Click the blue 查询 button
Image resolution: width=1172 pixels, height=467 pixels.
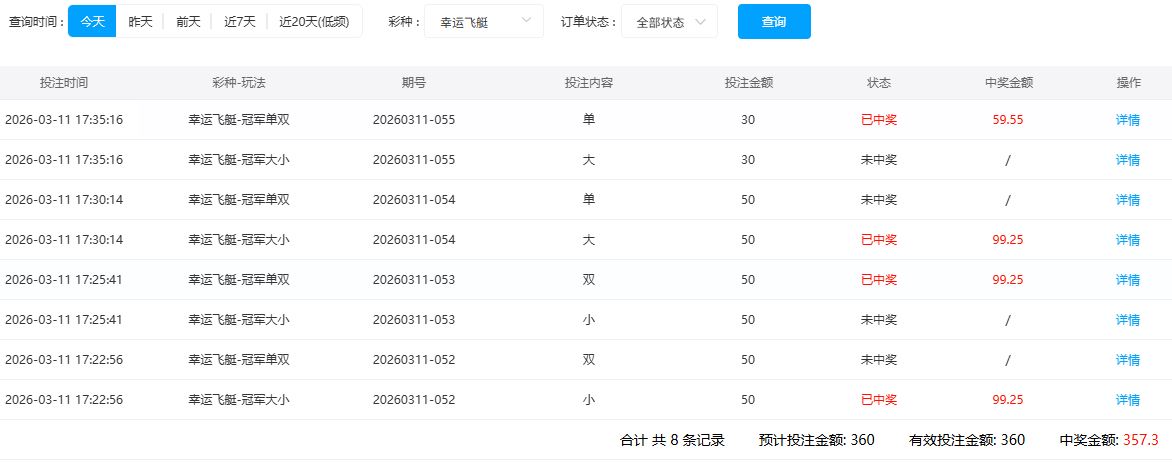point(773,21)
